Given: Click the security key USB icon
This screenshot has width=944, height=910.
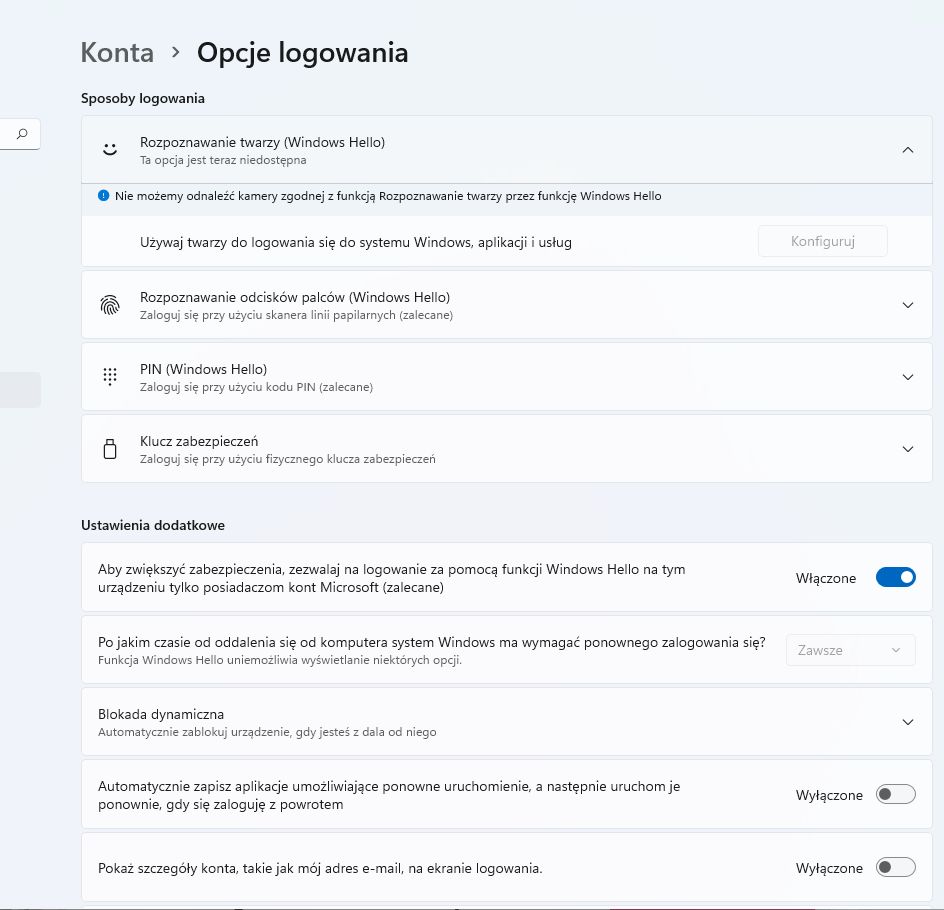Looking at the screenshot, I should [x=110, y=449].
